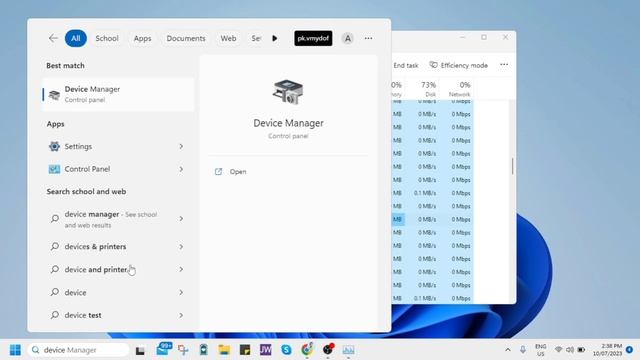Viewport: 640px width, 360px height.
Task: Open the clock and date flyout
Action: [607, 350]
